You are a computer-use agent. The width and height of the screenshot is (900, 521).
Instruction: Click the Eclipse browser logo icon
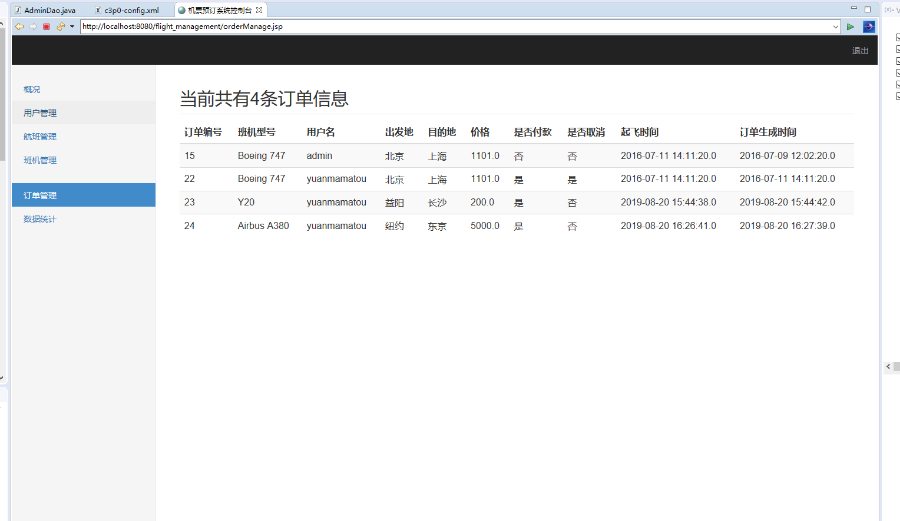pos(869,26)
